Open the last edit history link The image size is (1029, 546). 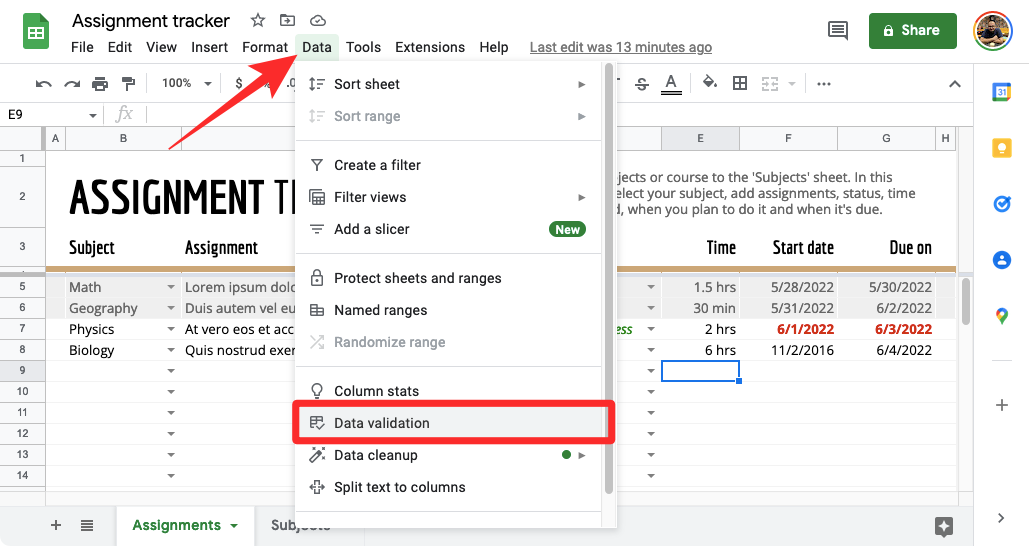tap(620, 47)
